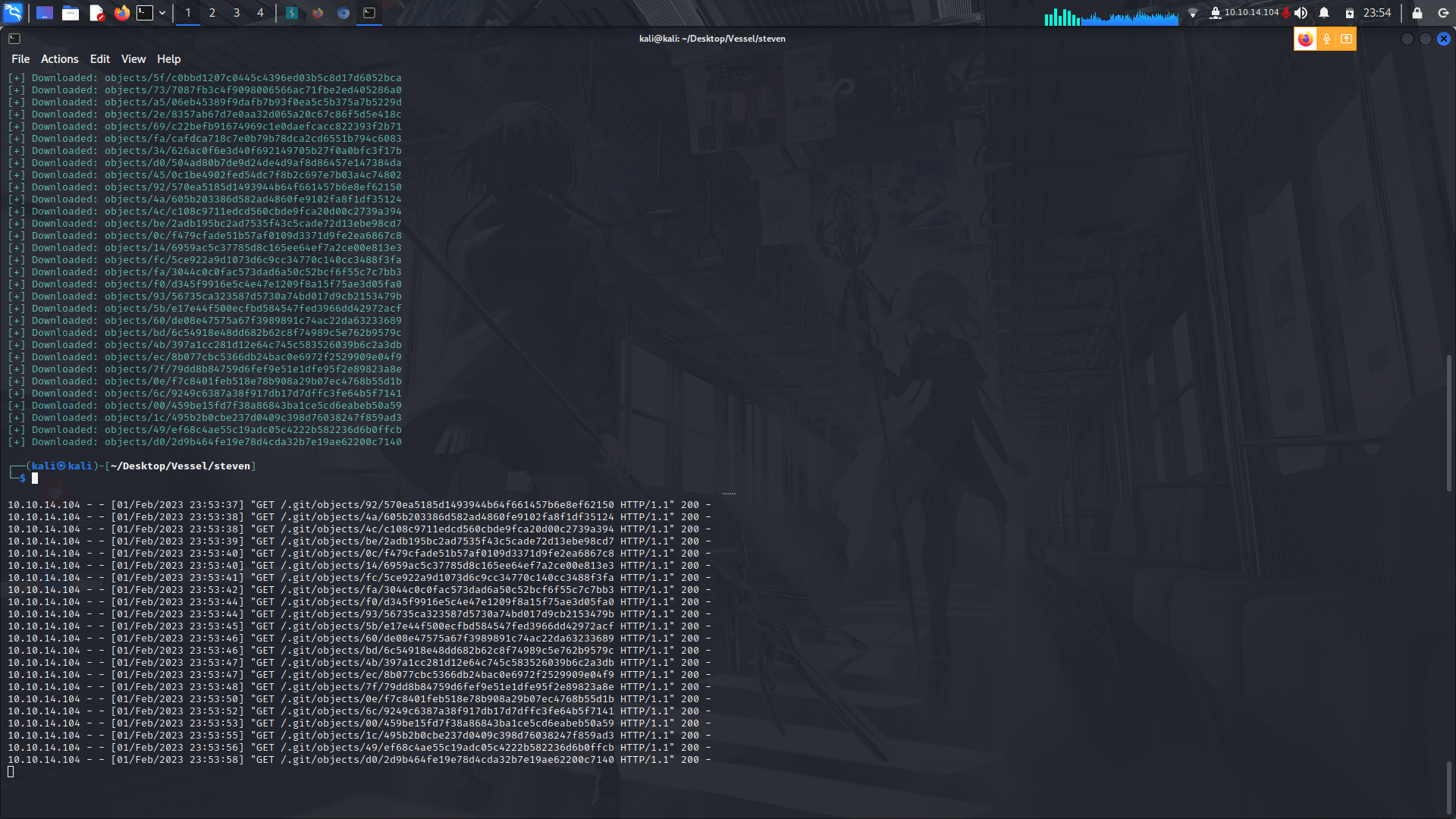1456x819 pixels.
Task: Launch the terminal emulator from the taskbar
Action: coord(145,13)
